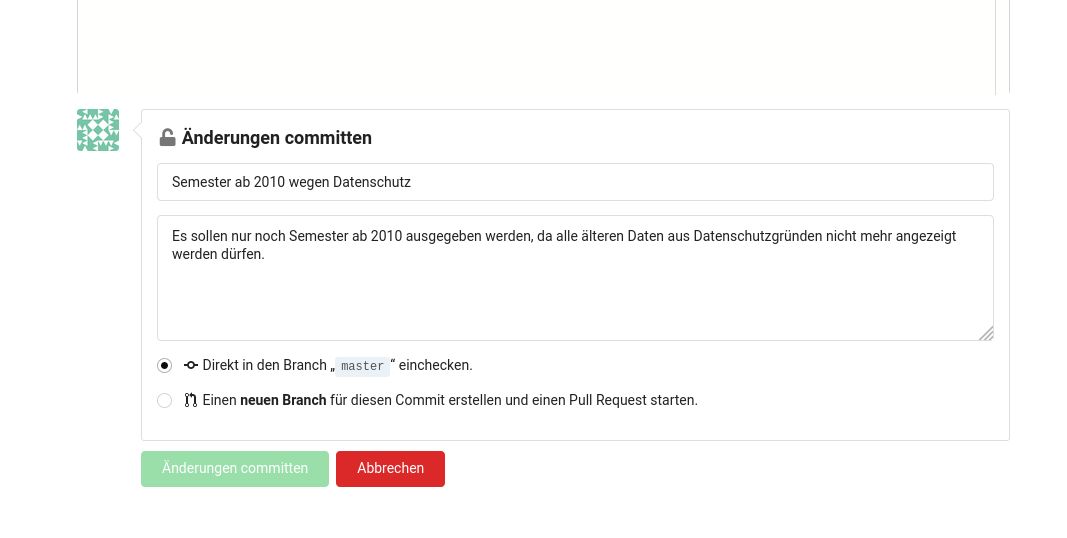Select the 'Einen neuen Branch' radio button
Viewport: 1067px width, 538px height.
165,401
